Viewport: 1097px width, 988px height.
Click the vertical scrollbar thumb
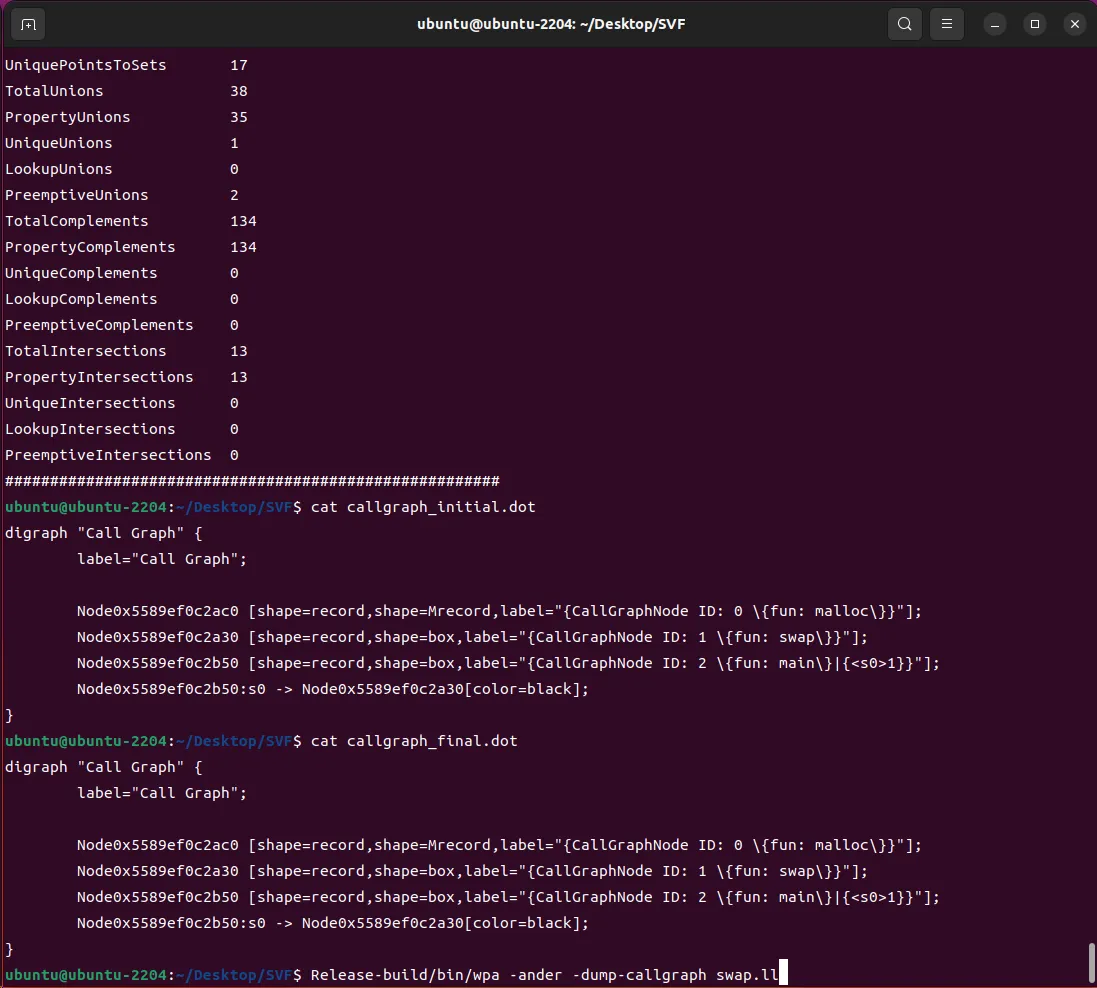pos(1091,963)
